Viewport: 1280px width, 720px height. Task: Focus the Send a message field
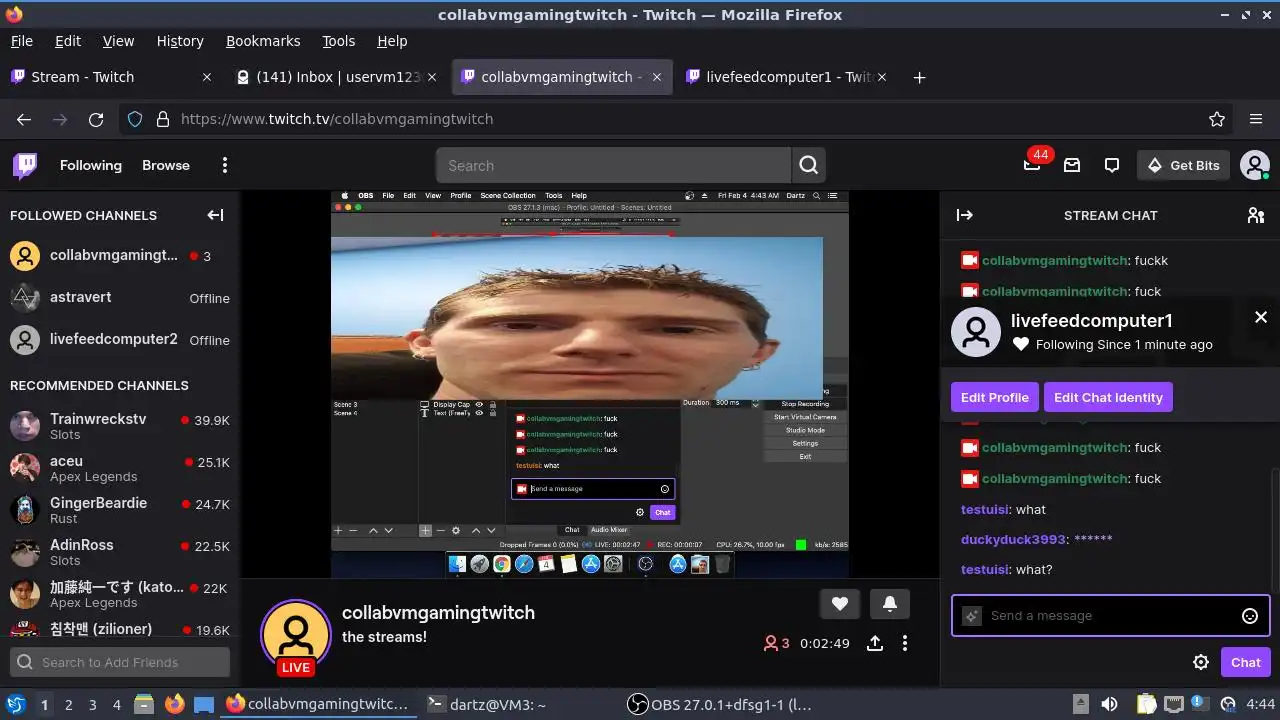tap(1110, 616)
